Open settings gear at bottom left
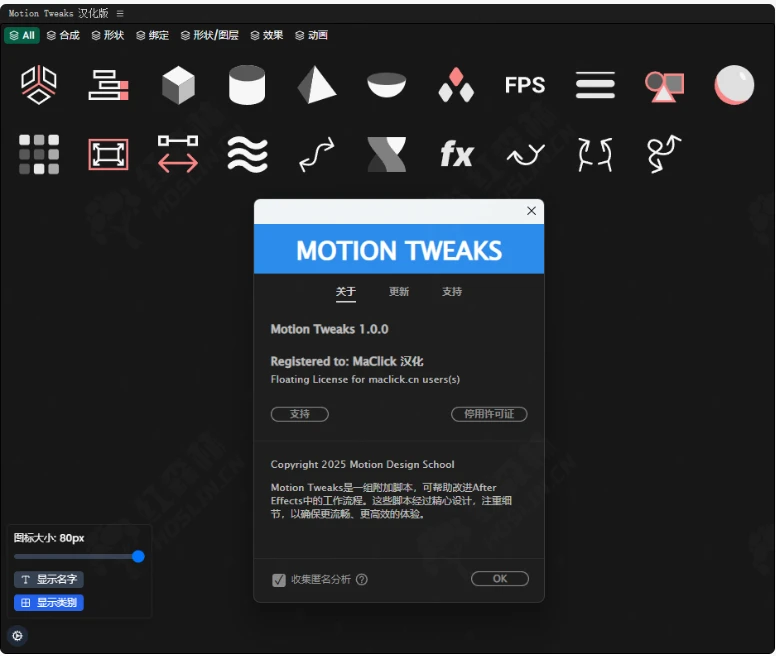Image resolution: width=776 pixels, height=656 pixels. 17,636
